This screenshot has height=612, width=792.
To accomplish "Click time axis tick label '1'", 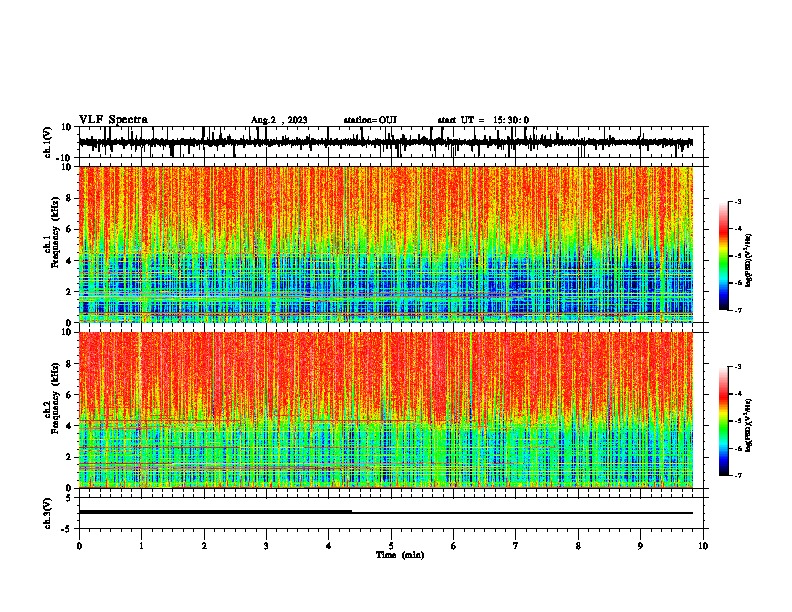I will coord(141,546).
